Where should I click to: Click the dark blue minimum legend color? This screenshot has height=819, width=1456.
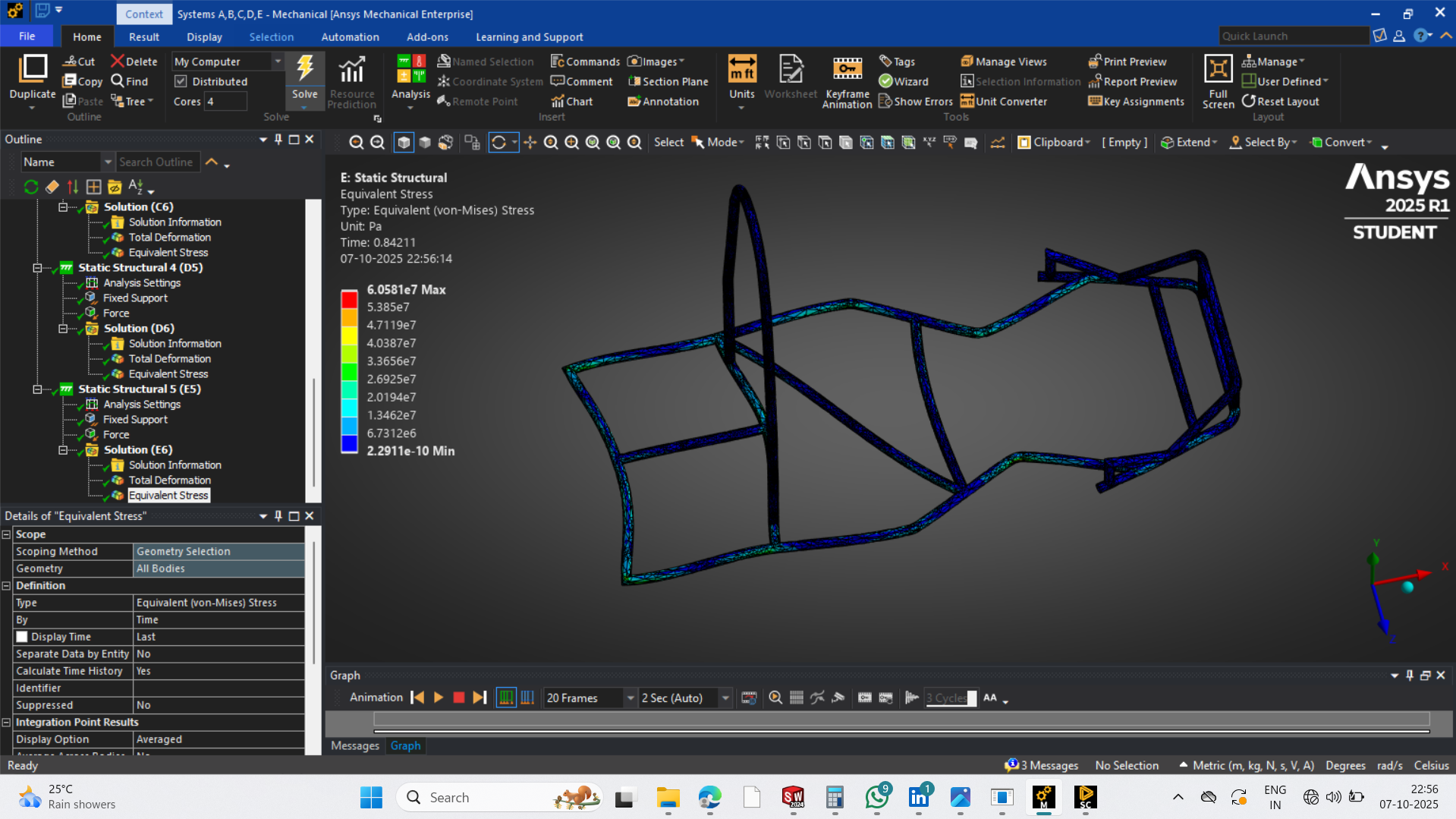coord(349,443)
